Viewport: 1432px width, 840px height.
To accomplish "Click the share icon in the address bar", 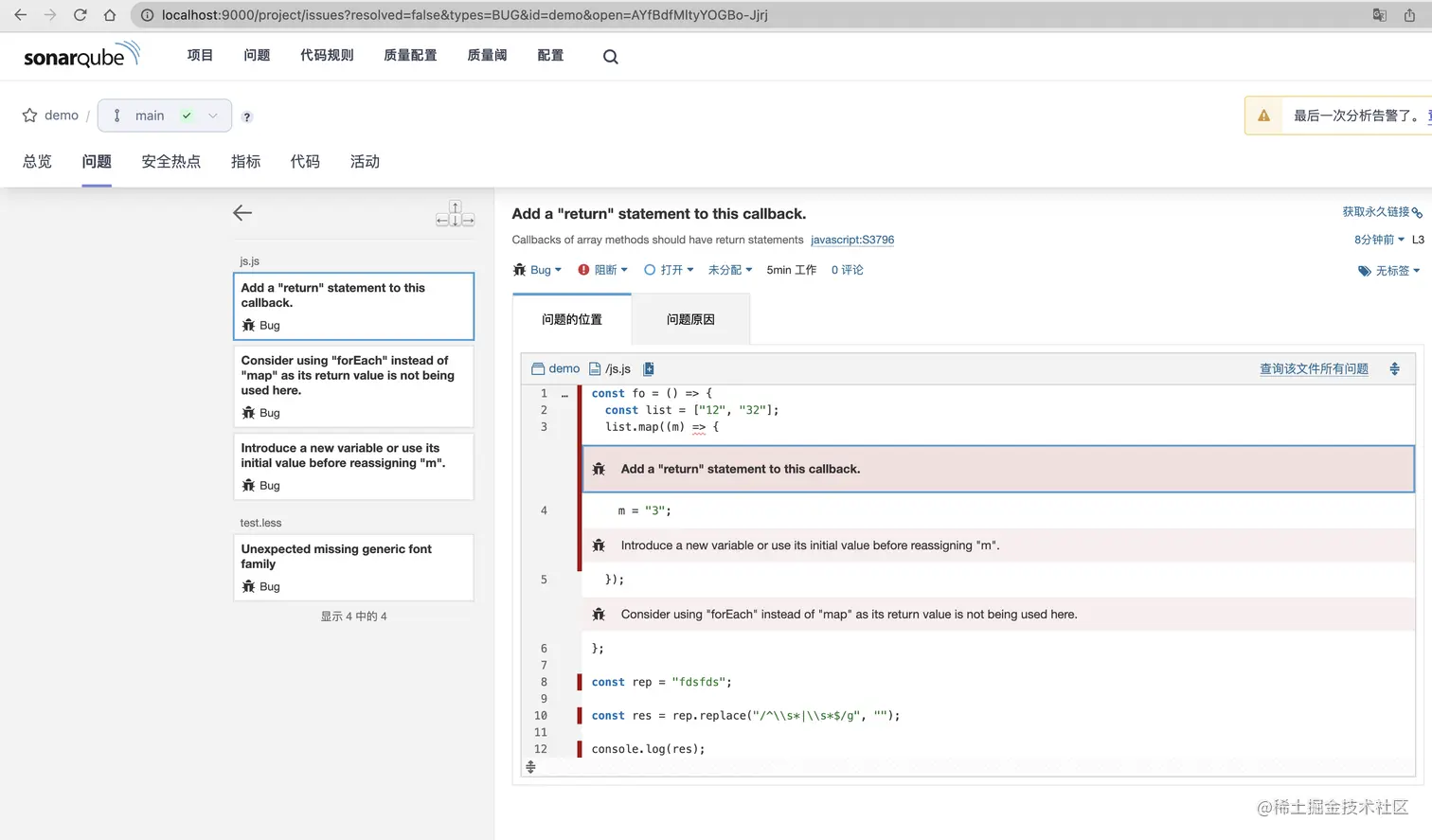I will [1409, 15].
